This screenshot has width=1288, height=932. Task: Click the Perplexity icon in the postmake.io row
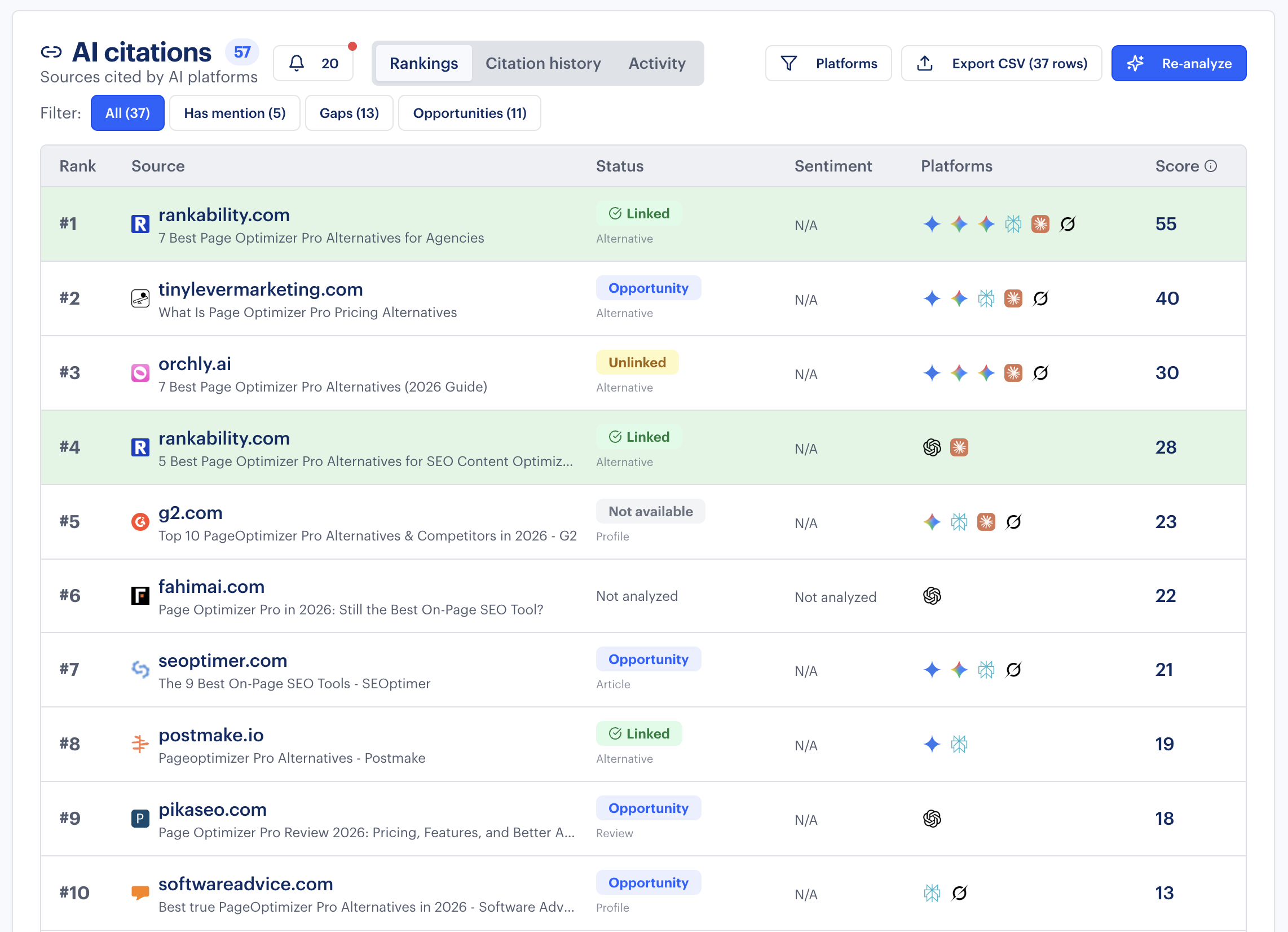(959, 745)
